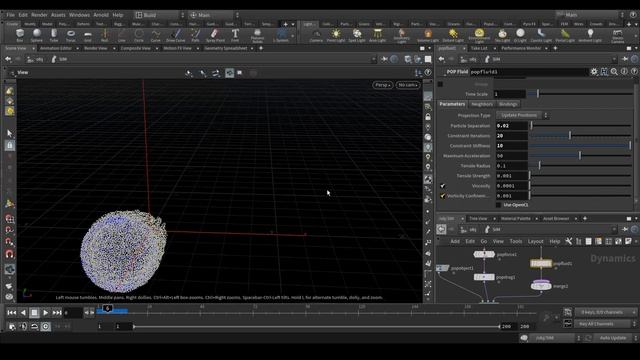Open the Build desktop dropdown
Viewport: 640px width, 360px height.
click(x=159, y=15)
